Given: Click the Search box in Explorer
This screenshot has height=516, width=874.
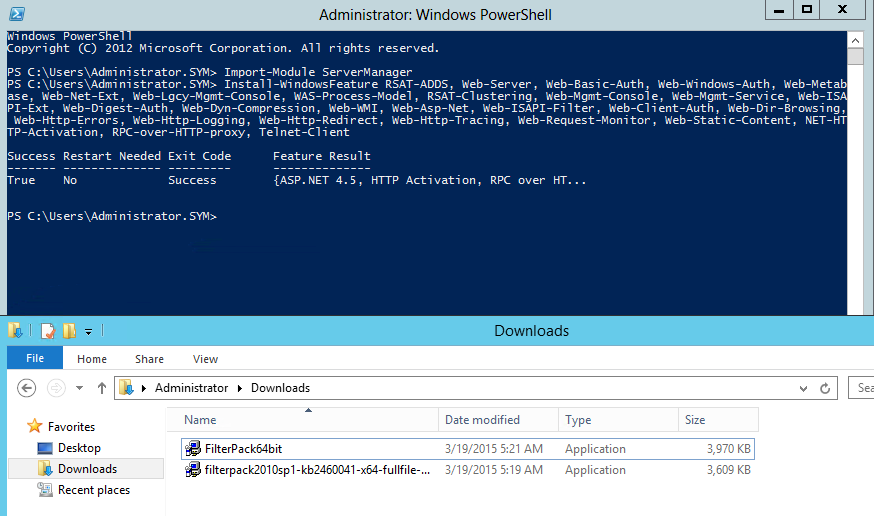Looking at the screenshot, I should pos(861,387).
